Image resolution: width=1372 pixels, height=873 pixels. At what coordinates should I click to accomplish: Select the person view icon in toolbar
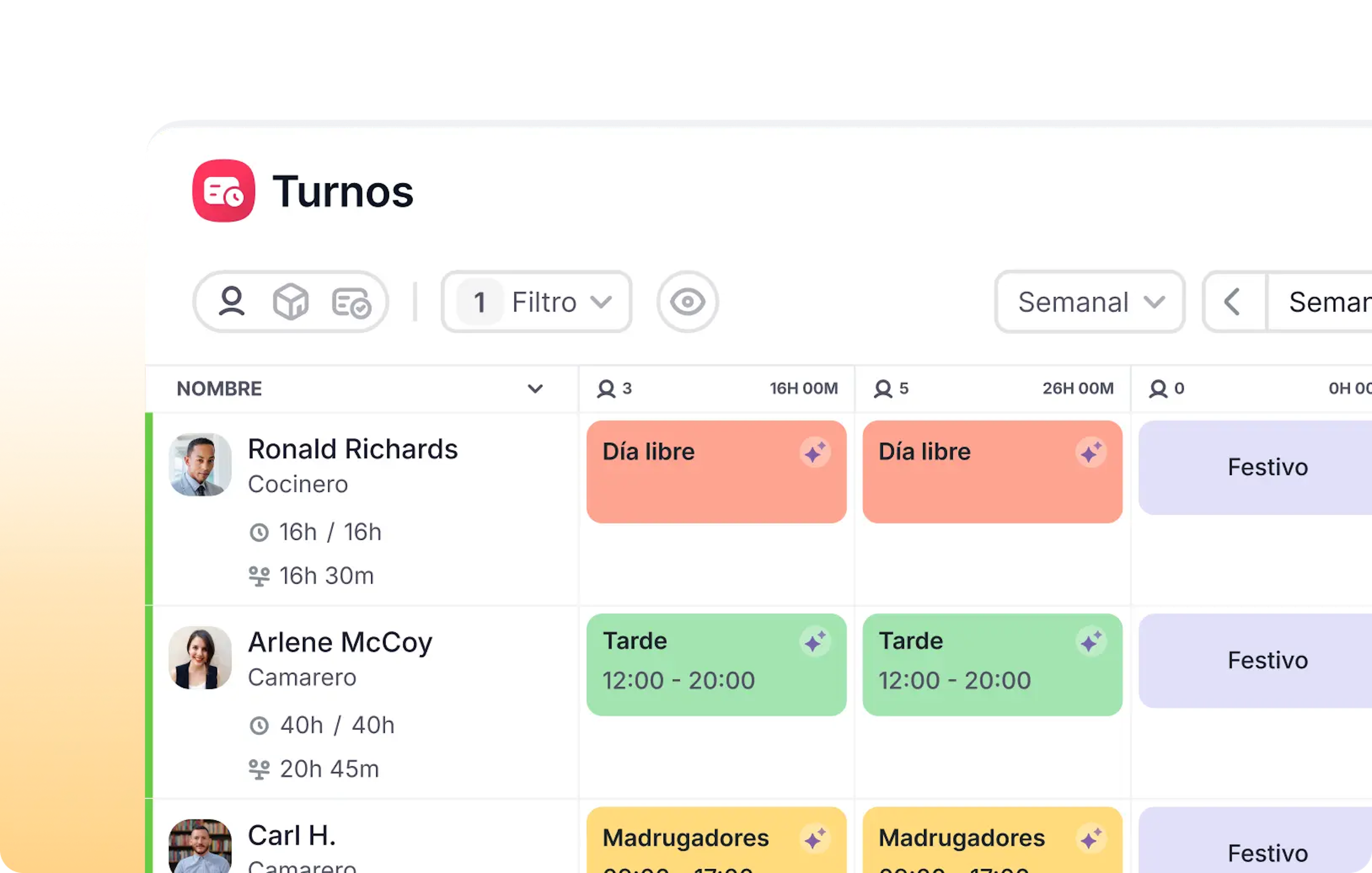232,301
